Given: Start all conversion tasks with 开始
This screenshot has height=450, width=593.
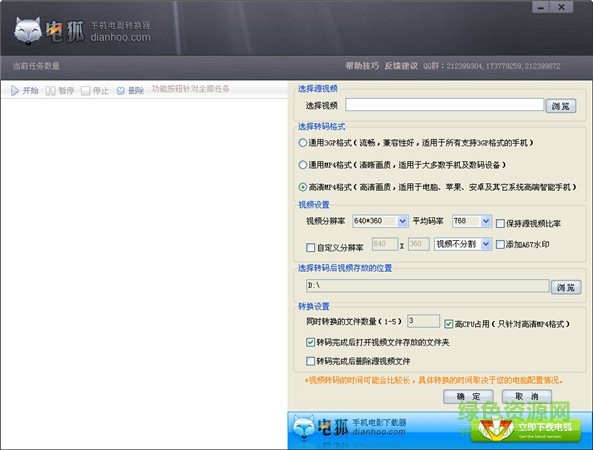Looking at the screenshot, I should (25, 90).
